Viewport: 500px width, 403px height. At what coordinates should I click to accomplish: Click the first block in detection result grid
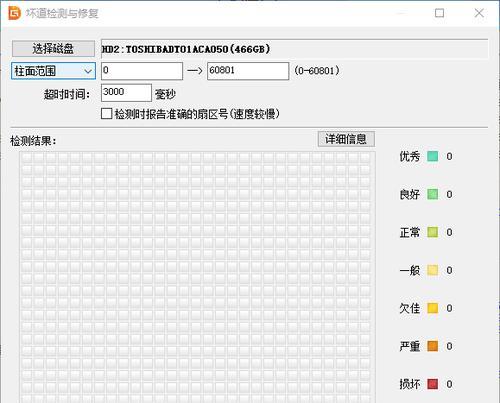click(x=27, y=158)
